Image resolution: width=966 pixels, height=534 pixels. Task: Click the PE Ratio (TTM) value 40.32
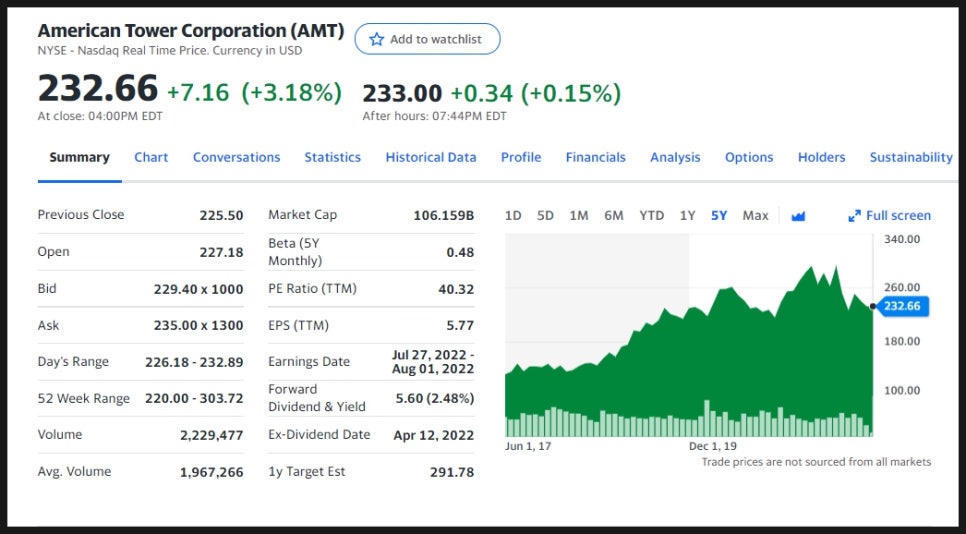point(456,289)
